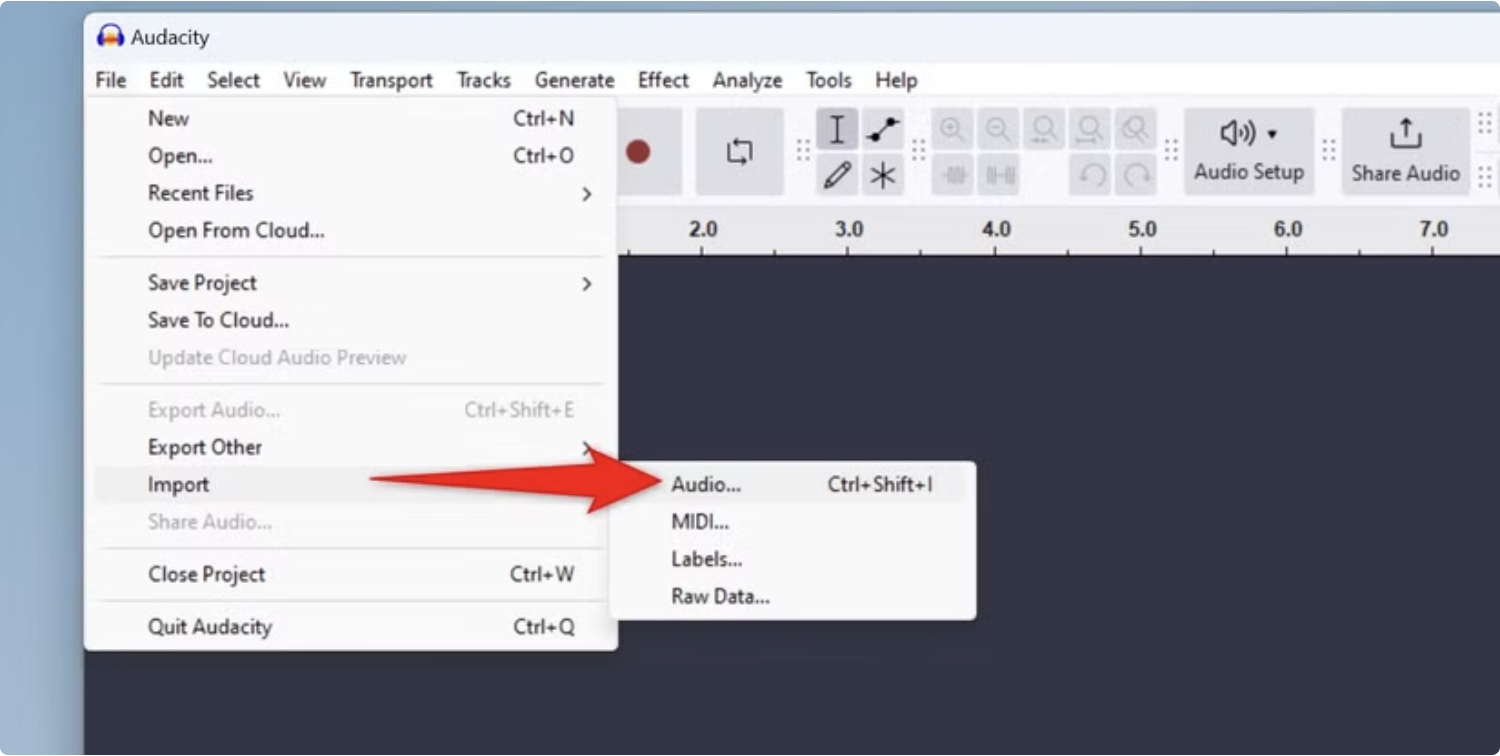Click the 4.0 mark on the timeline ruler

click(x=996, y=229)
